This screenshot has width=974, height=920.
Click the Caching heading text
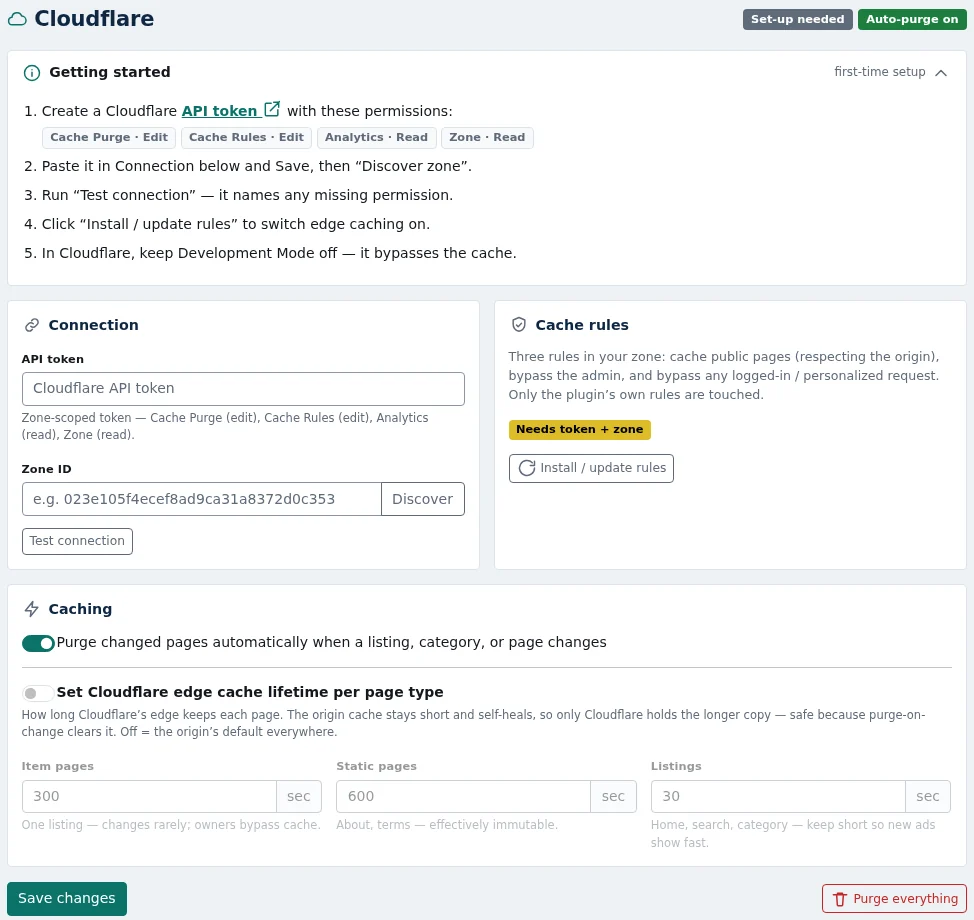(80, 609)
